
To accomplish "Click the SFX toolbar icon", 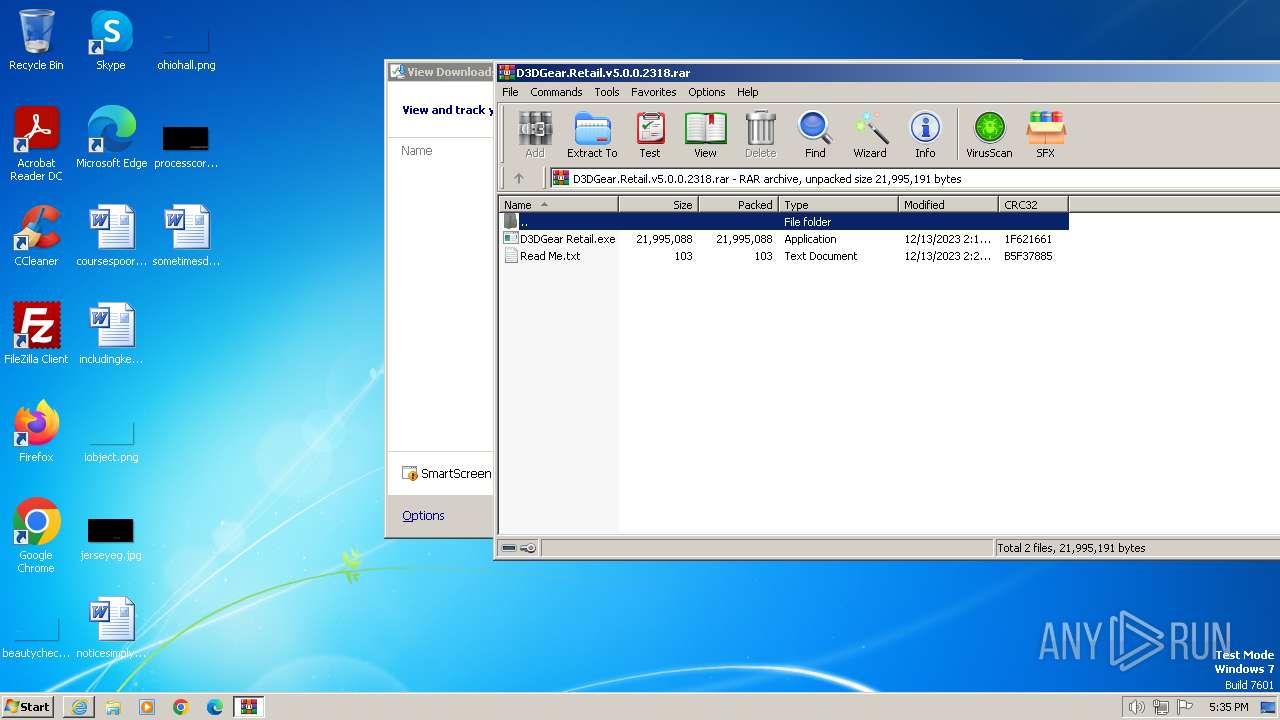I will point(1045,135).
